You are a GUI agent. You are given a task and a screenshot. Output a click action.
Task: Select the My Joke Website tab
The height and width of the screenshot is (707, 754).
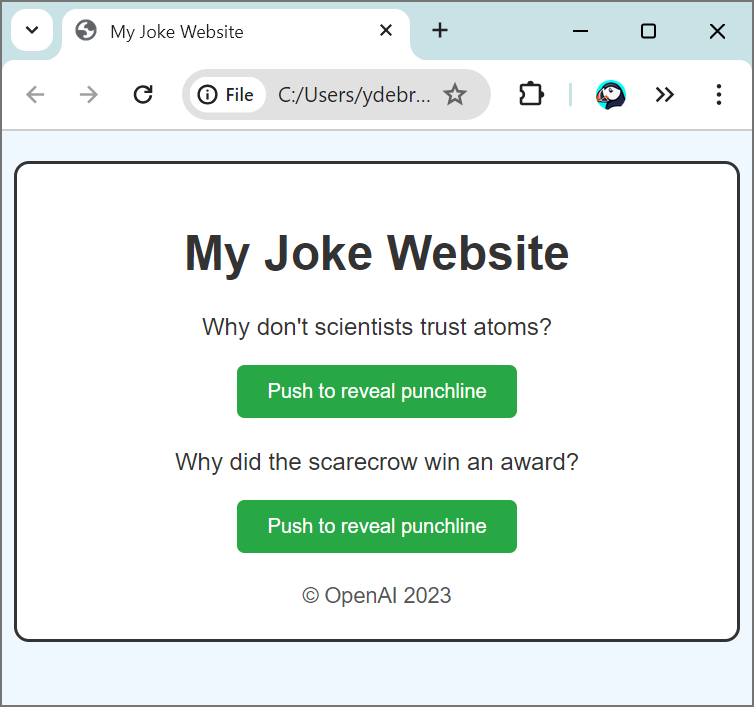click(x=236, y=32)
